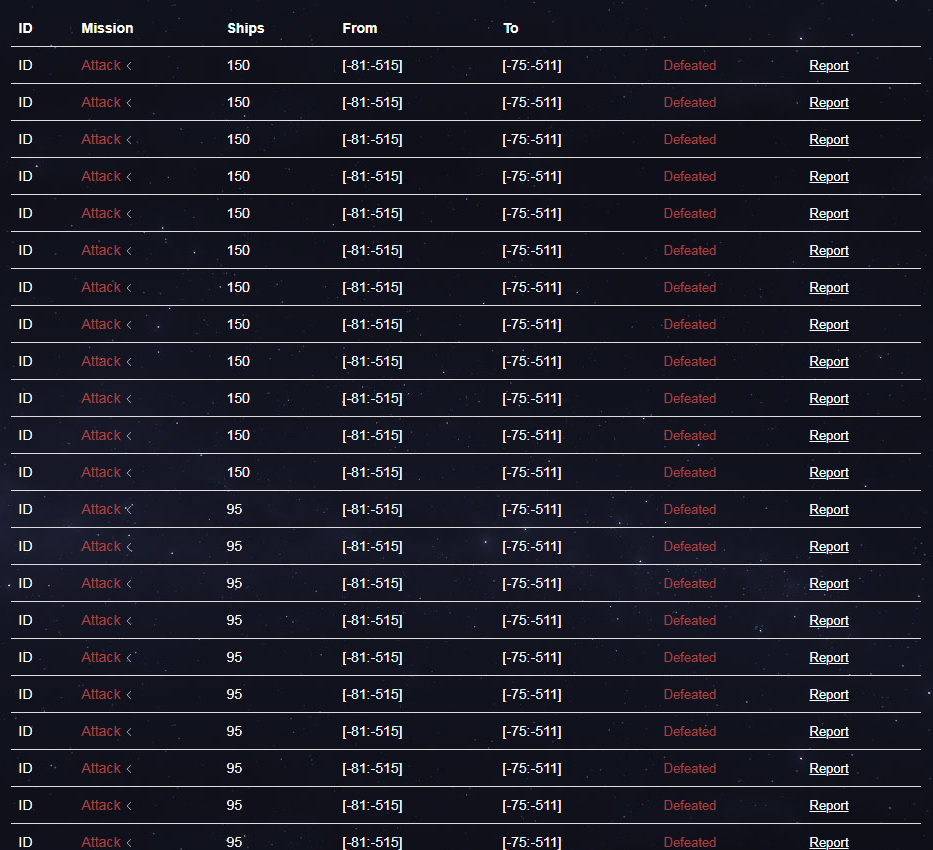This screenshot has height=850, width=933.
Task: Select the 150 ships value in first row
Action: click(238, 66)
